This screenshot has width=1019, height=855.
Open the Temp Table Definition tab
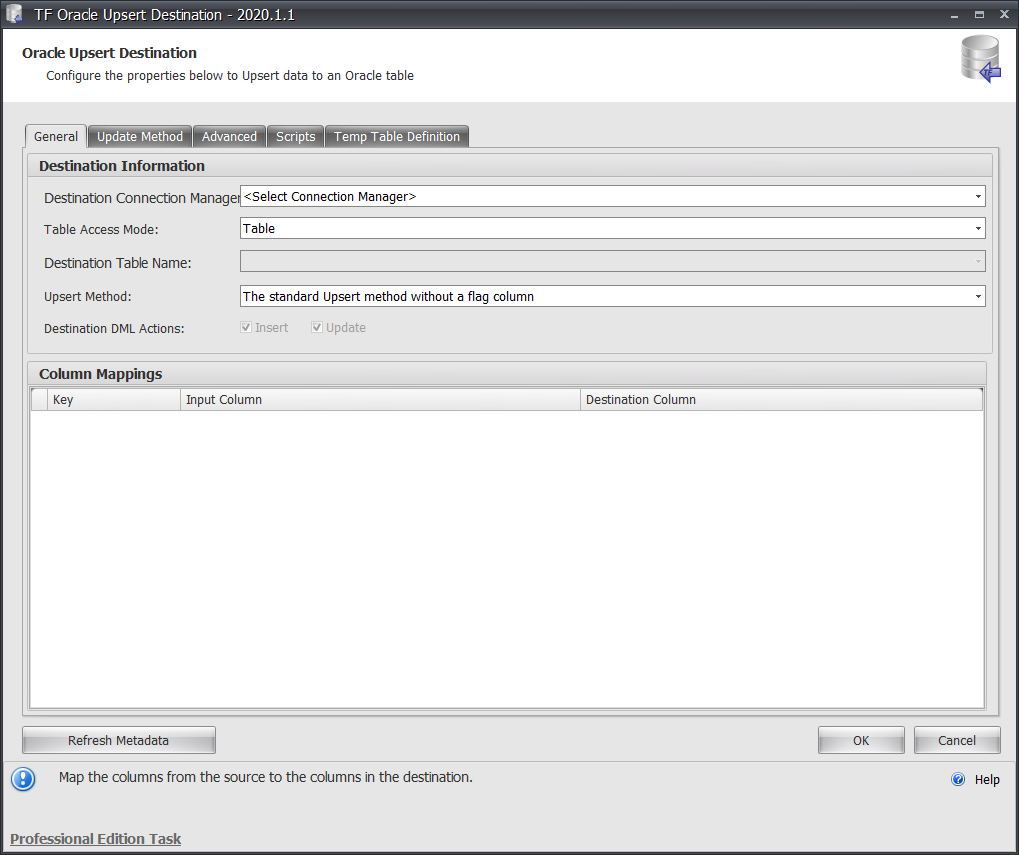coord(396,136)
